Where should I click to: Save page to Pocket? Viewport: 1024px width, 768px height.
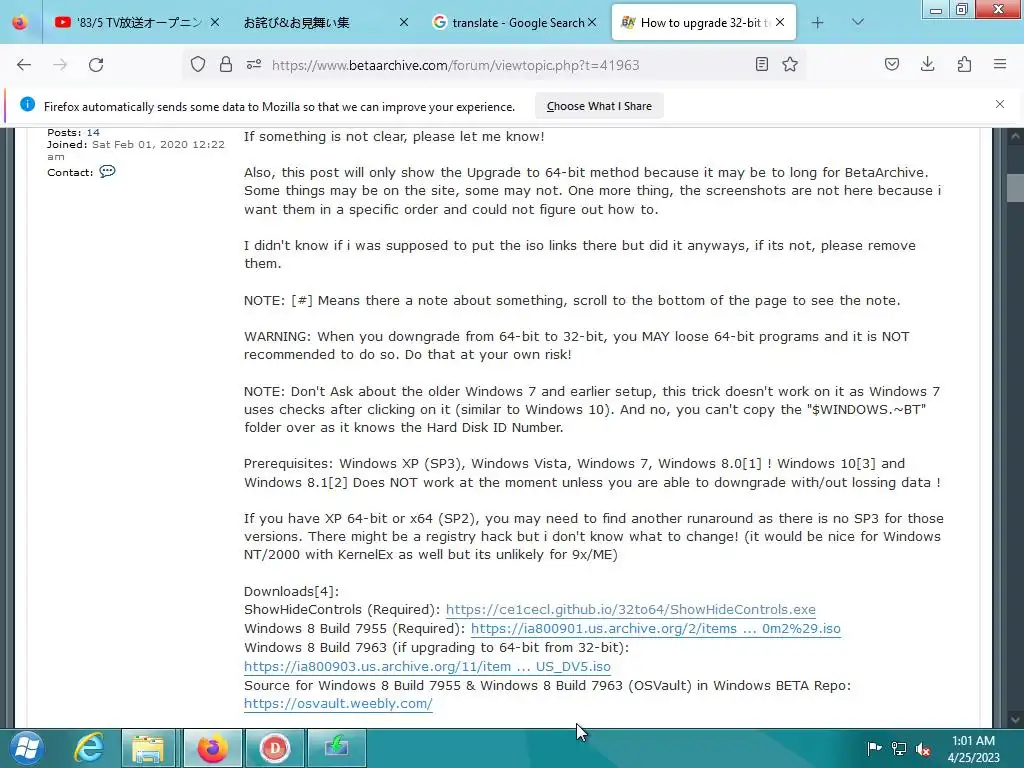892,65
